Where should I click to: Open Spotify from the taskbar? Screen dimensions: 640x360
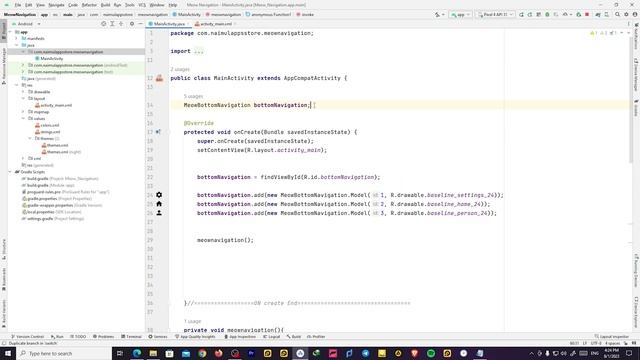[431, 353]
